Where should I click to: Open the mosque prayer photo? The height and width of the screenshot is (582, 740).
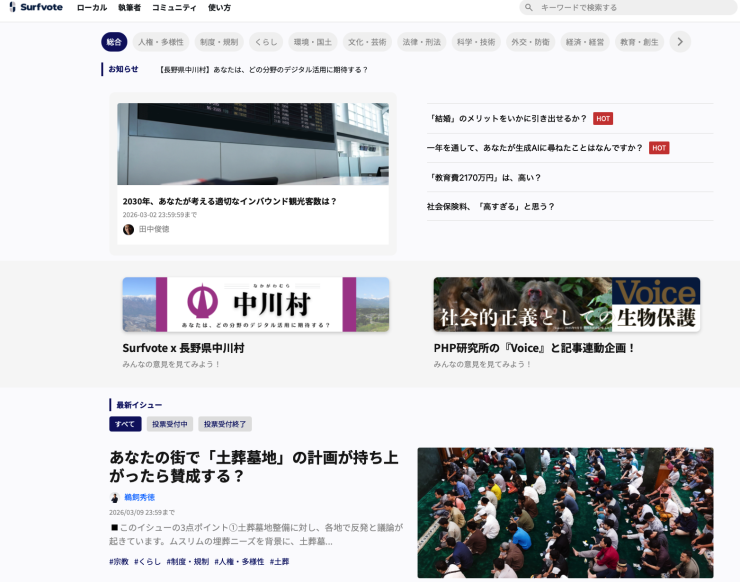pyautogui.click(x=565, y=513)
